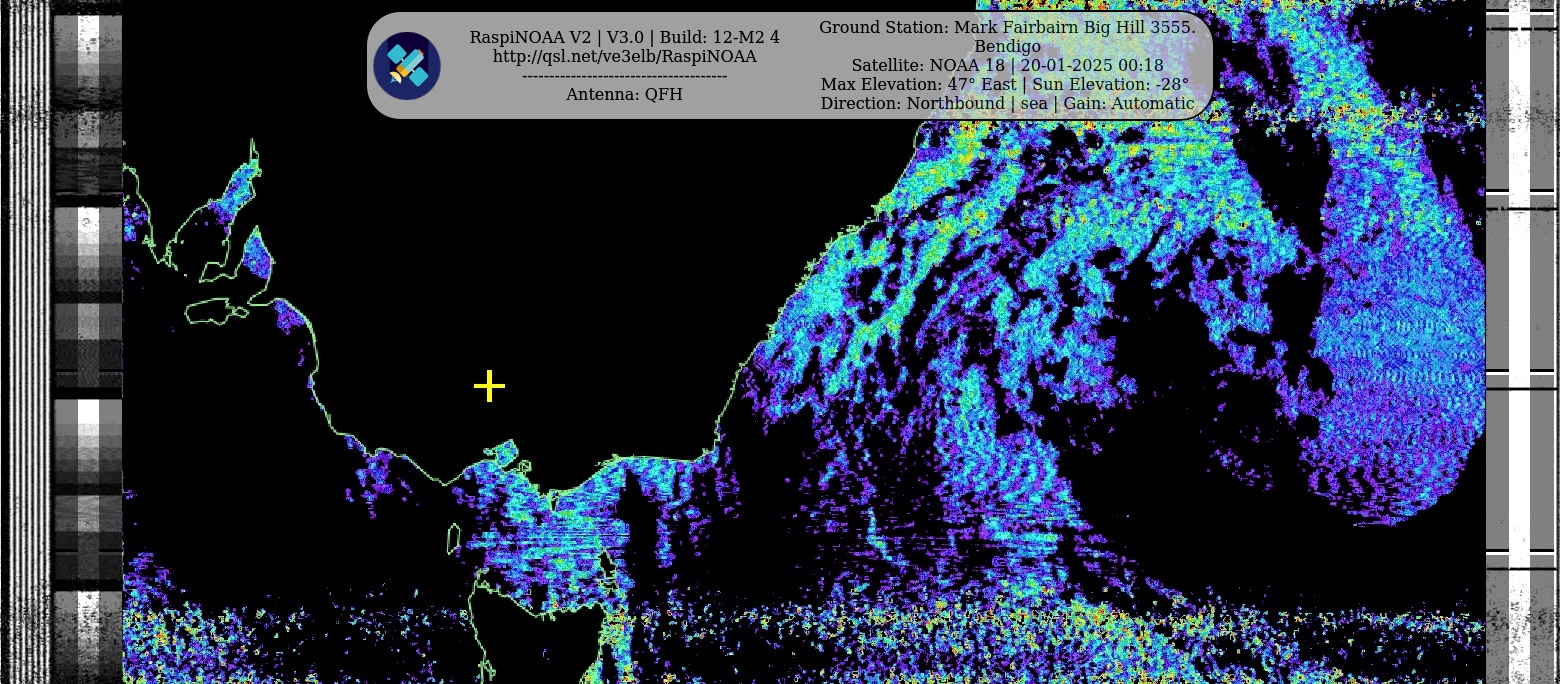The width and height of the screenshot is (1560, 684).
Task: Click the 'Direction: Northbound | sea | Gain: Automatic' line
Action: point(1007,103)
